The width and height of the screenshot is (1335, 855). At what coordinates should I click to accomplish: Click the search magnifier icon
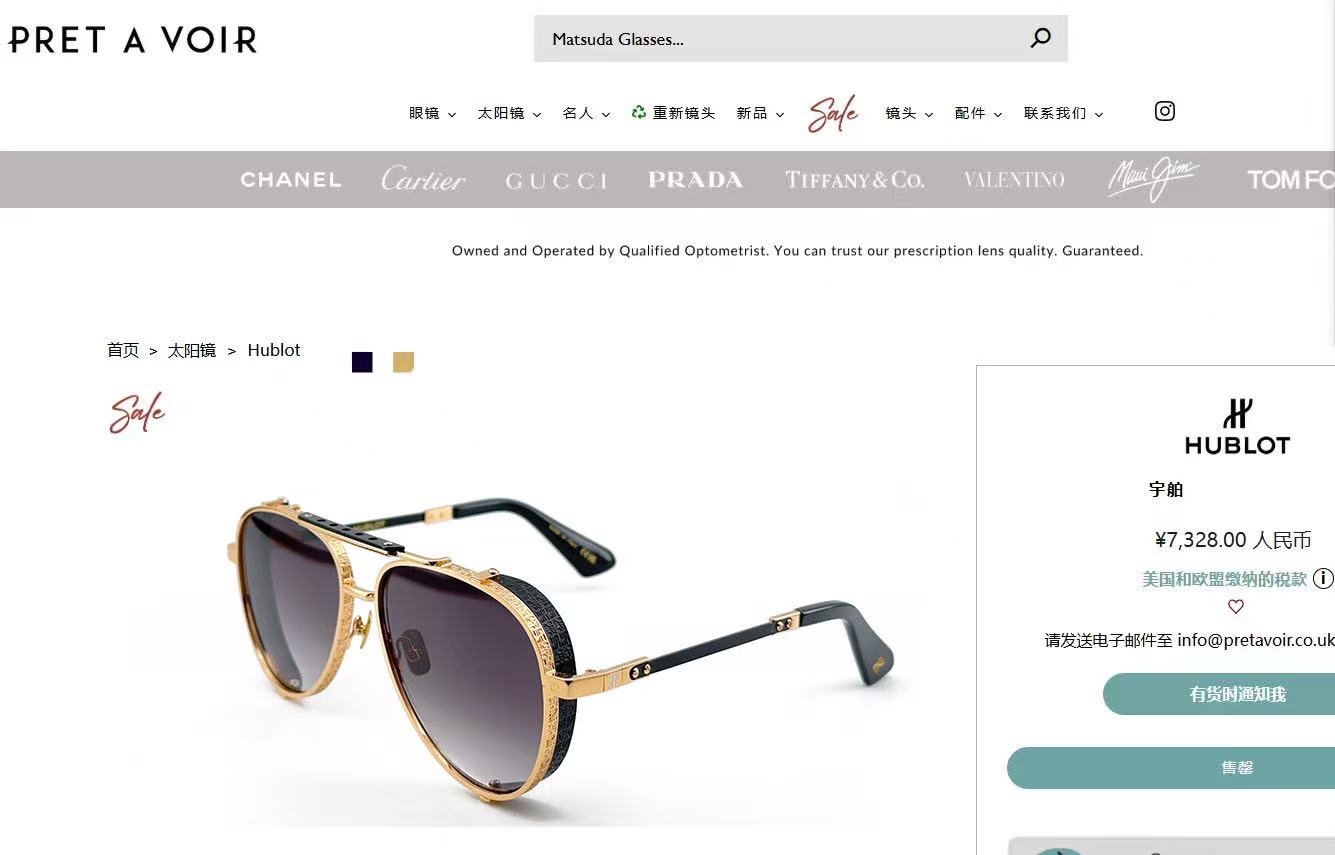point(1041,39)
